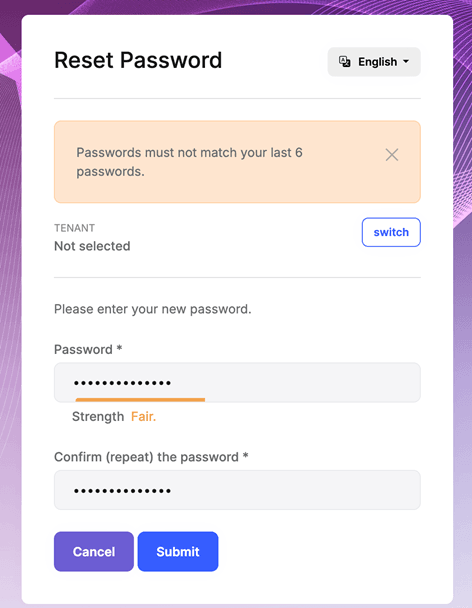Dismiss the last 6 passwords warning
Screen dimensions: 472x608
(392, 155)
